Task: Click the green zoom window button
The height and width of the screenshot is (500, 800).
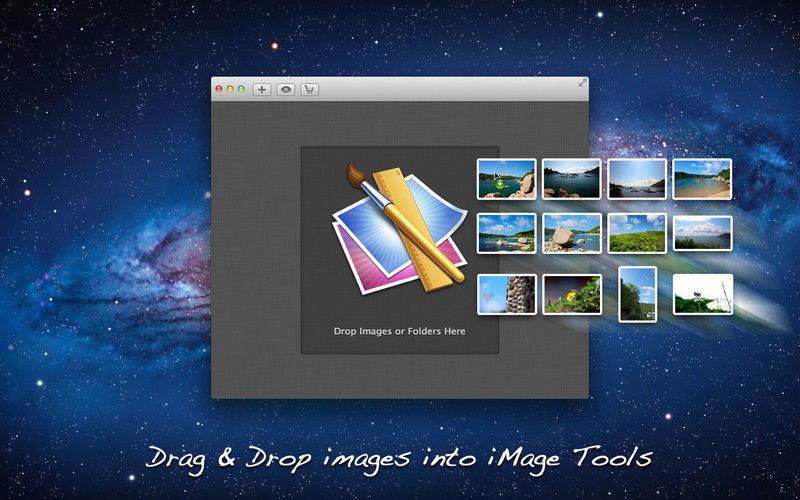Action: [241, 89]
